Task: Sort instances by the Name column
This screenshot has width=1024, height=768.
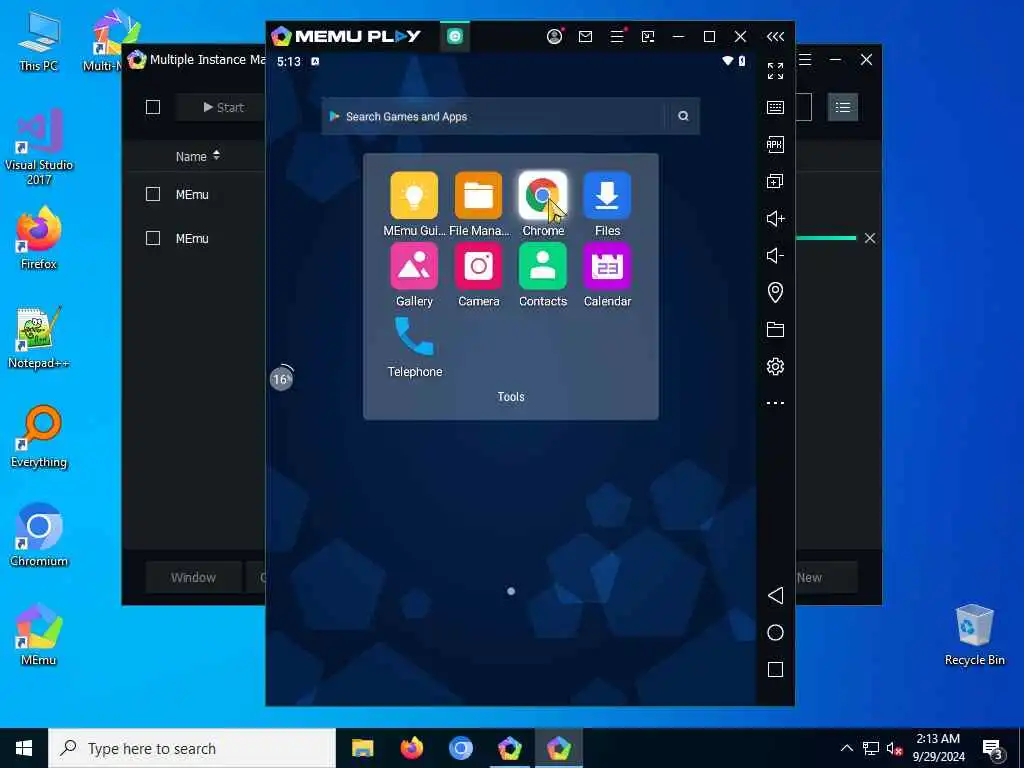Action: (x=197, y=156)
